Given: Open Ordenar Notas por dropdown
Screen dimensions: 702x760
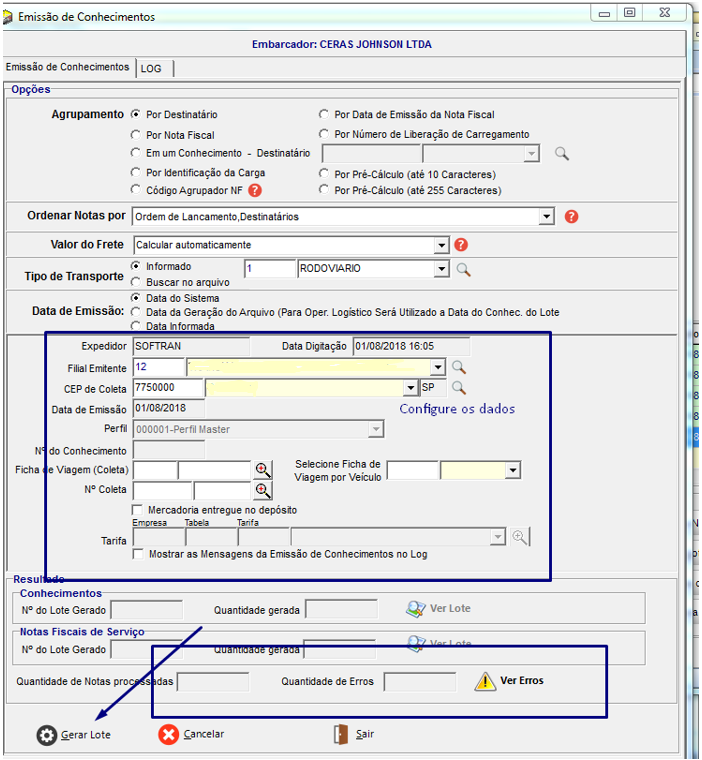Looking at the screenshot, I should pyautogui.click(x=546, y=216).
